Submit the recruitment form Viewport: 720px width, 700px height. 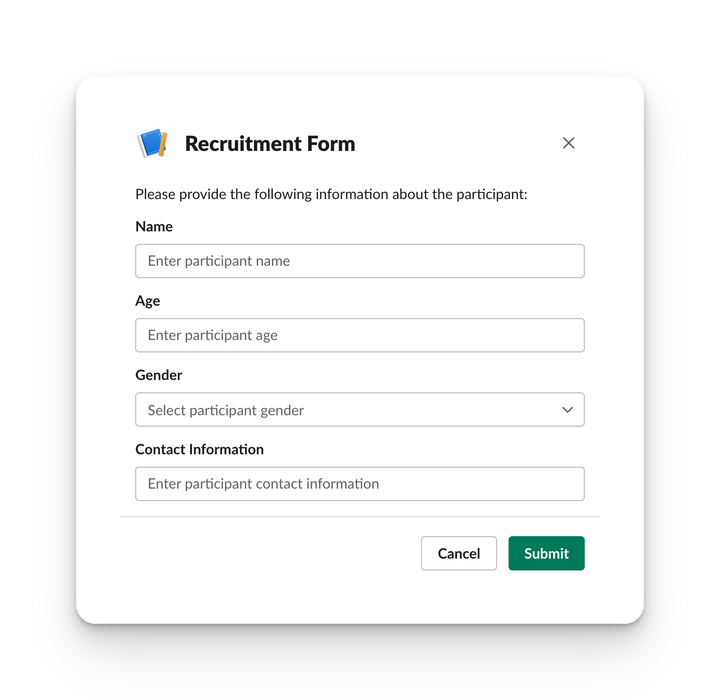546,553
